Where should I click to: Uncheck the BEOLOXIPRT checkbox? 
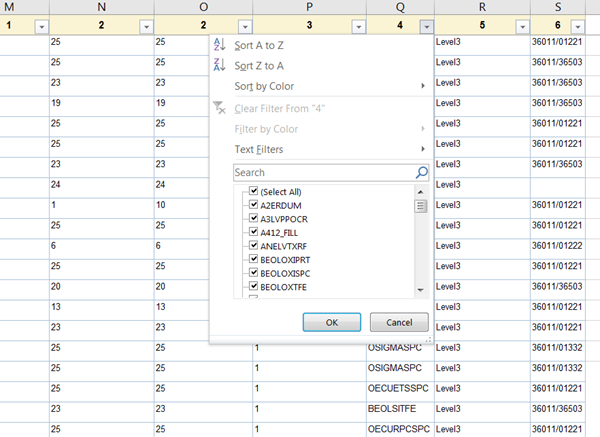pos(253,258)
